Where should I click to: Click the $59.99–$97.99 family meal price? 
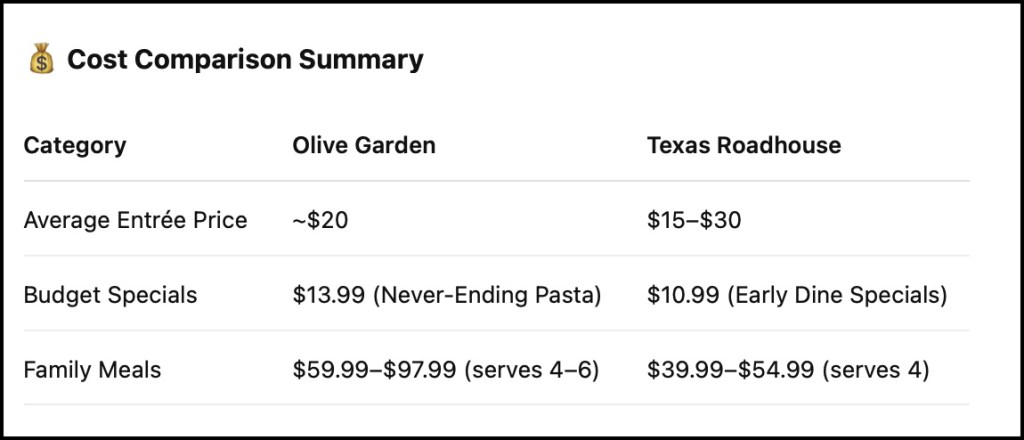coord(375,370)
